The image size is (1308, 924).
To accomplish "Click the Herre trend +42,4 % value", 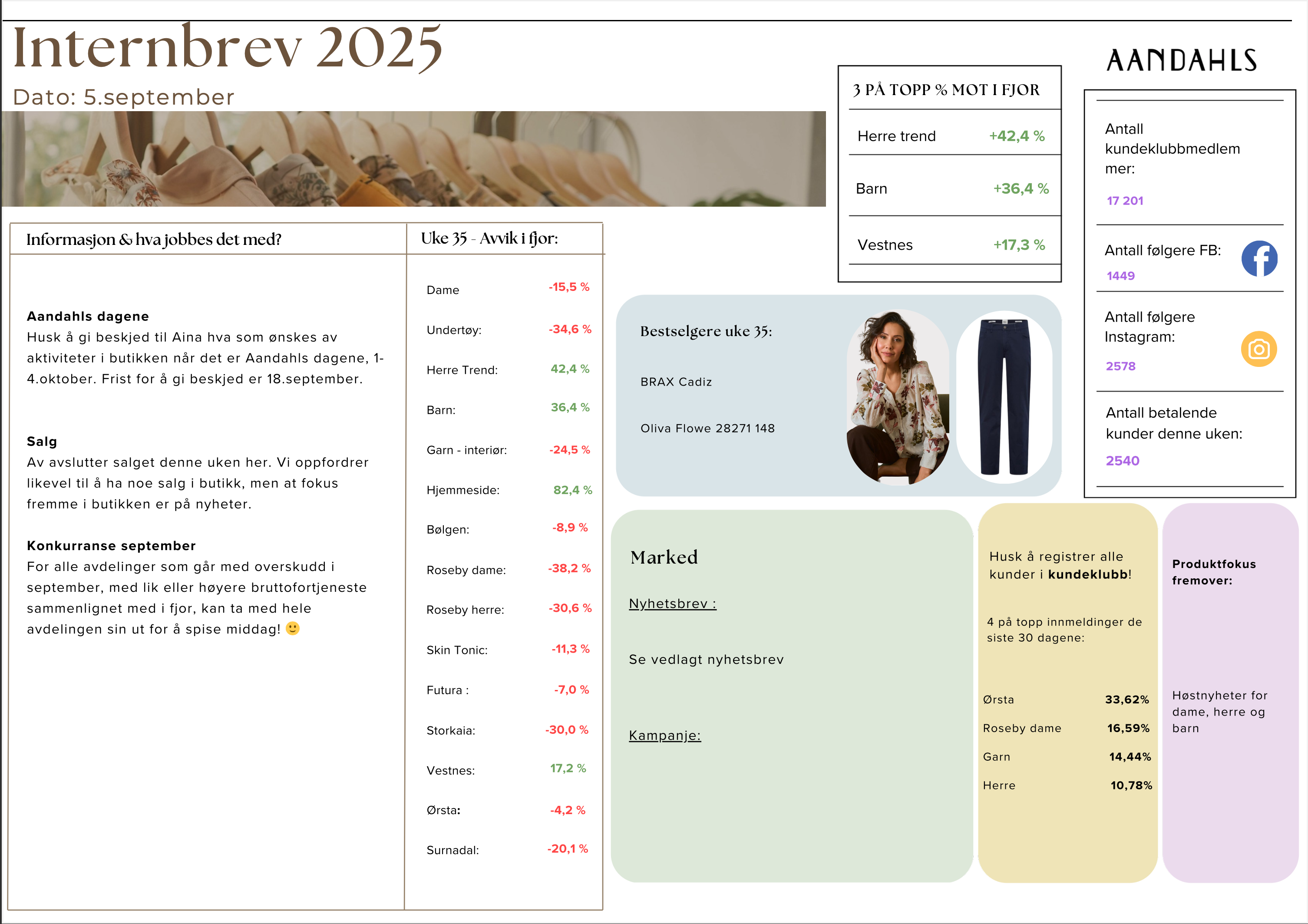I will tap(1016, 136).
